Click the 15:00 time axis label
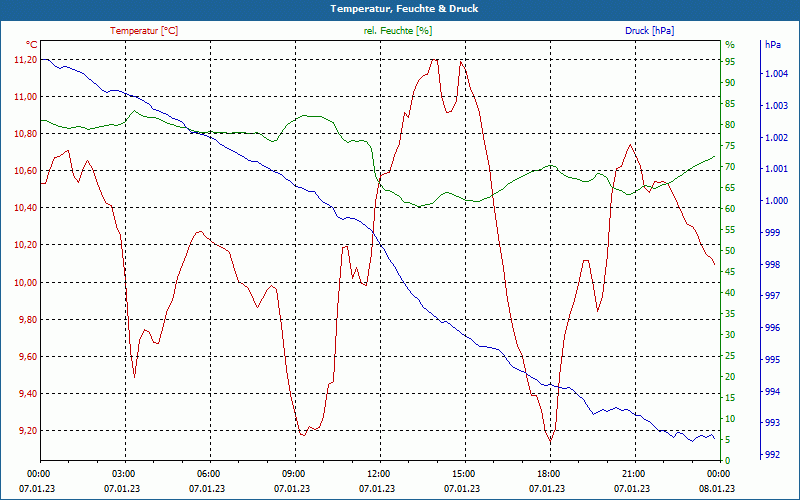The height and width of the screenshot is (500, 800). point(465,473)
